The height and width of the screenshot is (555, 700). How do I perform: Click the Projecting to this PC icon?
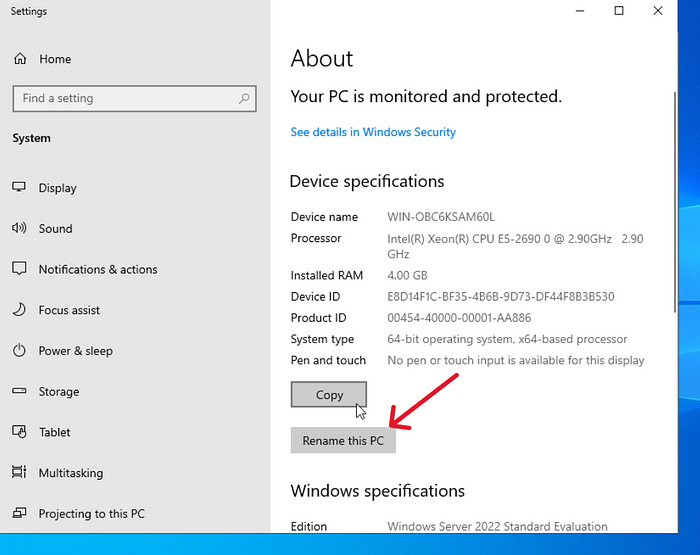(x=19, y=513)
